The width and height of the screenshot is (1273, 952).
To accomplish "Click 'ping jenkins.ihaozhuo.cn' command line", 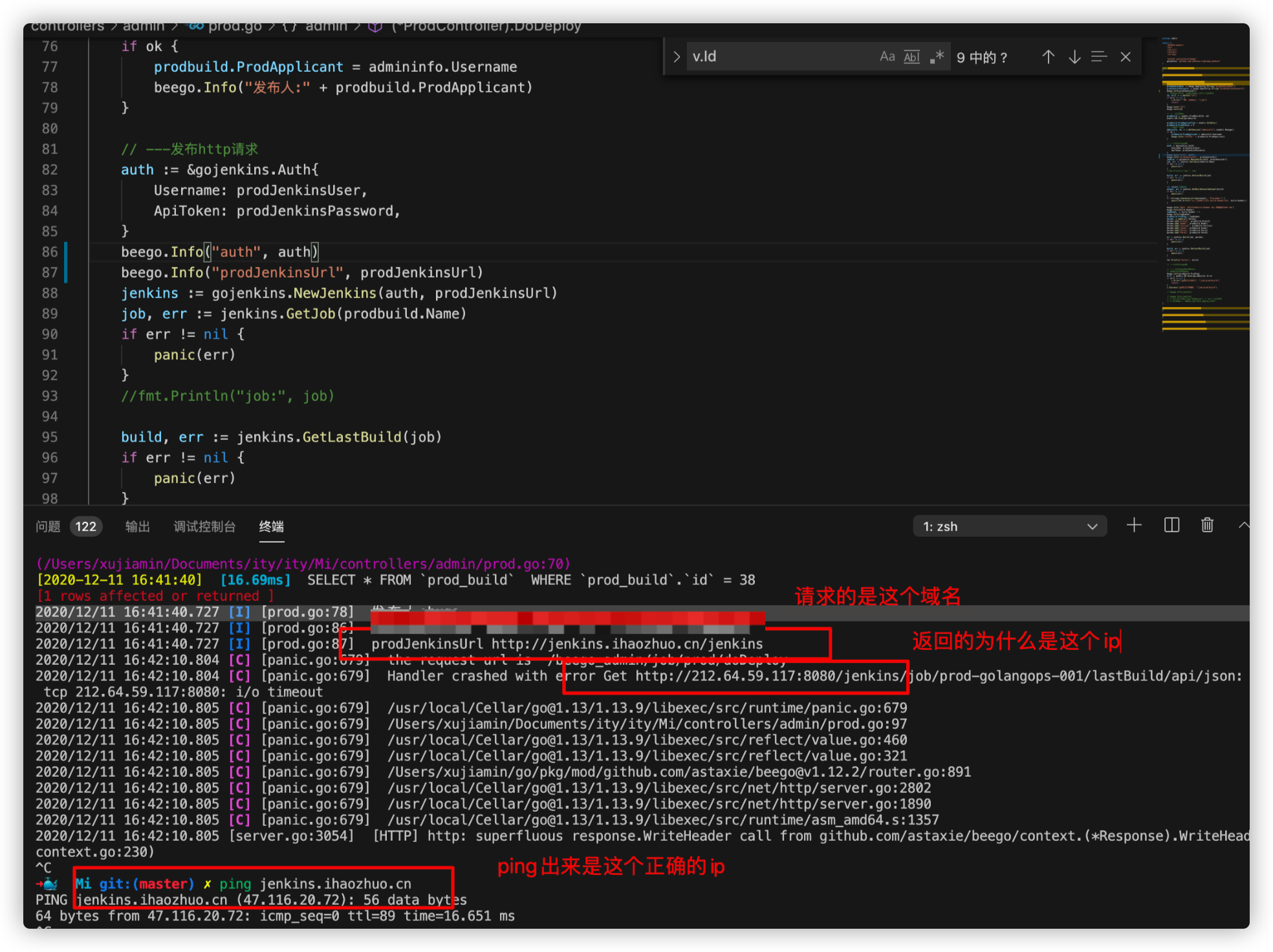I will point(315,884).
